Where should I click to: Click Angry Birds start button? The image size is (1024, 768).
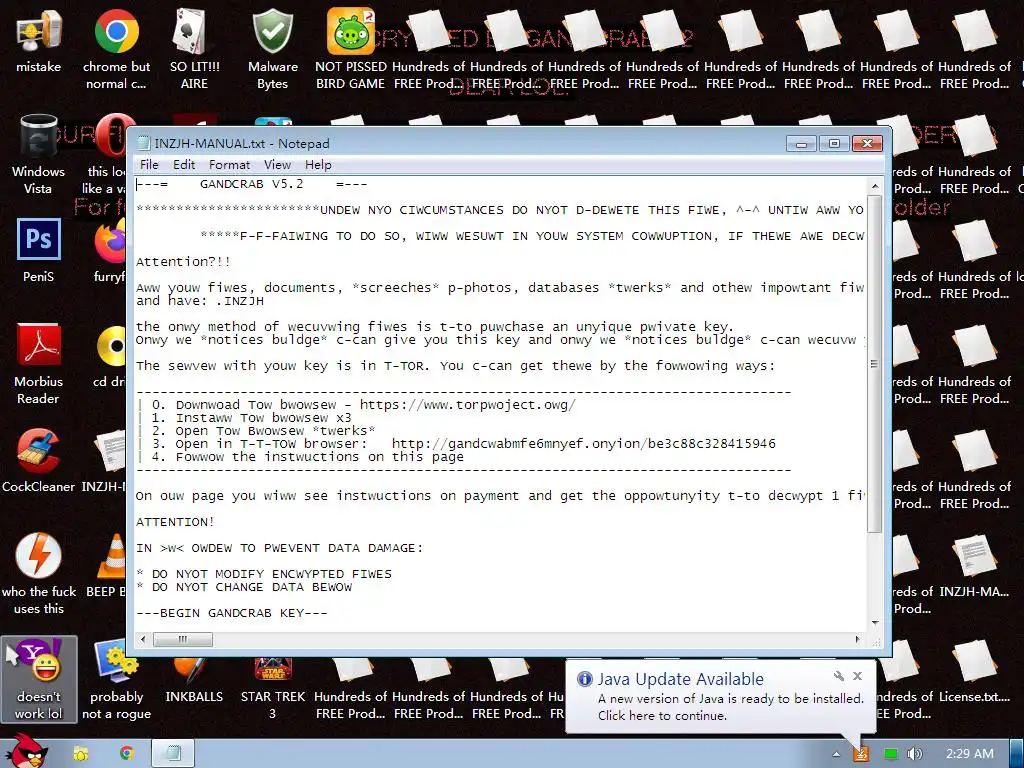click(x=26, y=751)
